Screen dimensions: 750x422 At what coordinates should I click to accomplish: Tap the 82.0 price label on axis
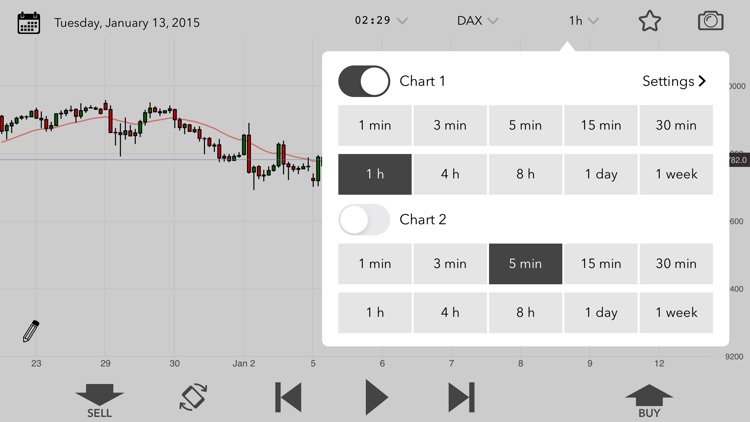[739, 160]
